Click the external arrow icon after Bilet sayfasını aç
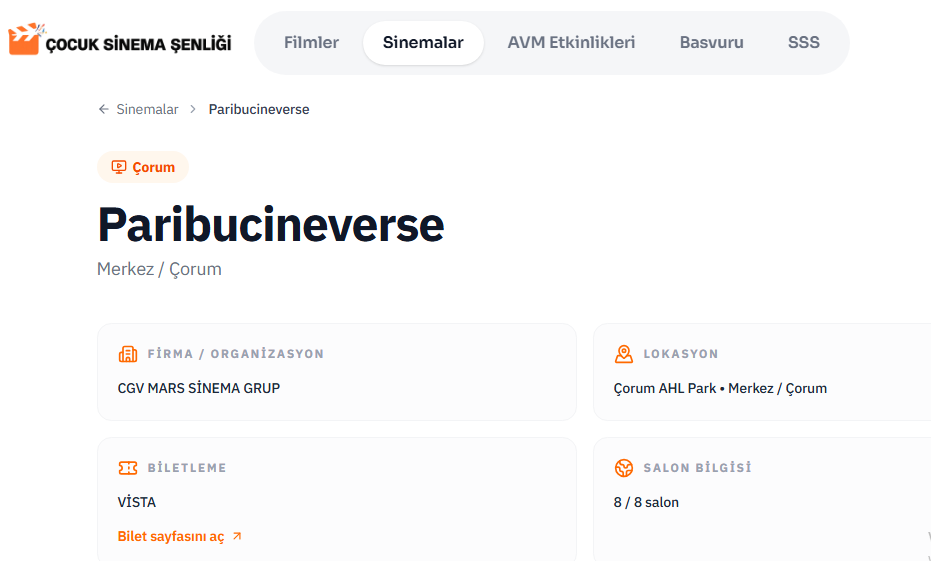 (x=237, y=537)
